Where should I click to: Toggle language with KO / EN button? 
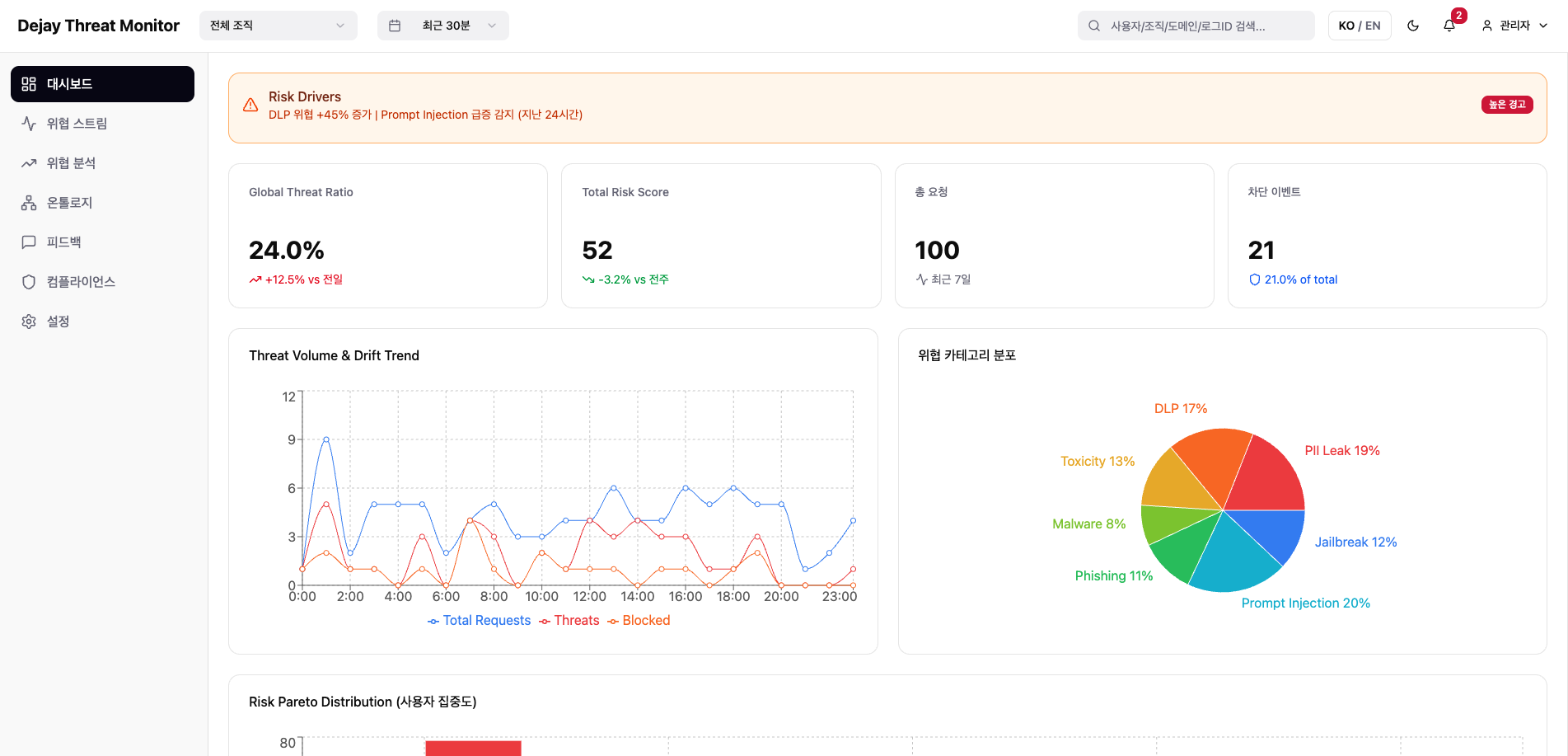(1360, 26)
